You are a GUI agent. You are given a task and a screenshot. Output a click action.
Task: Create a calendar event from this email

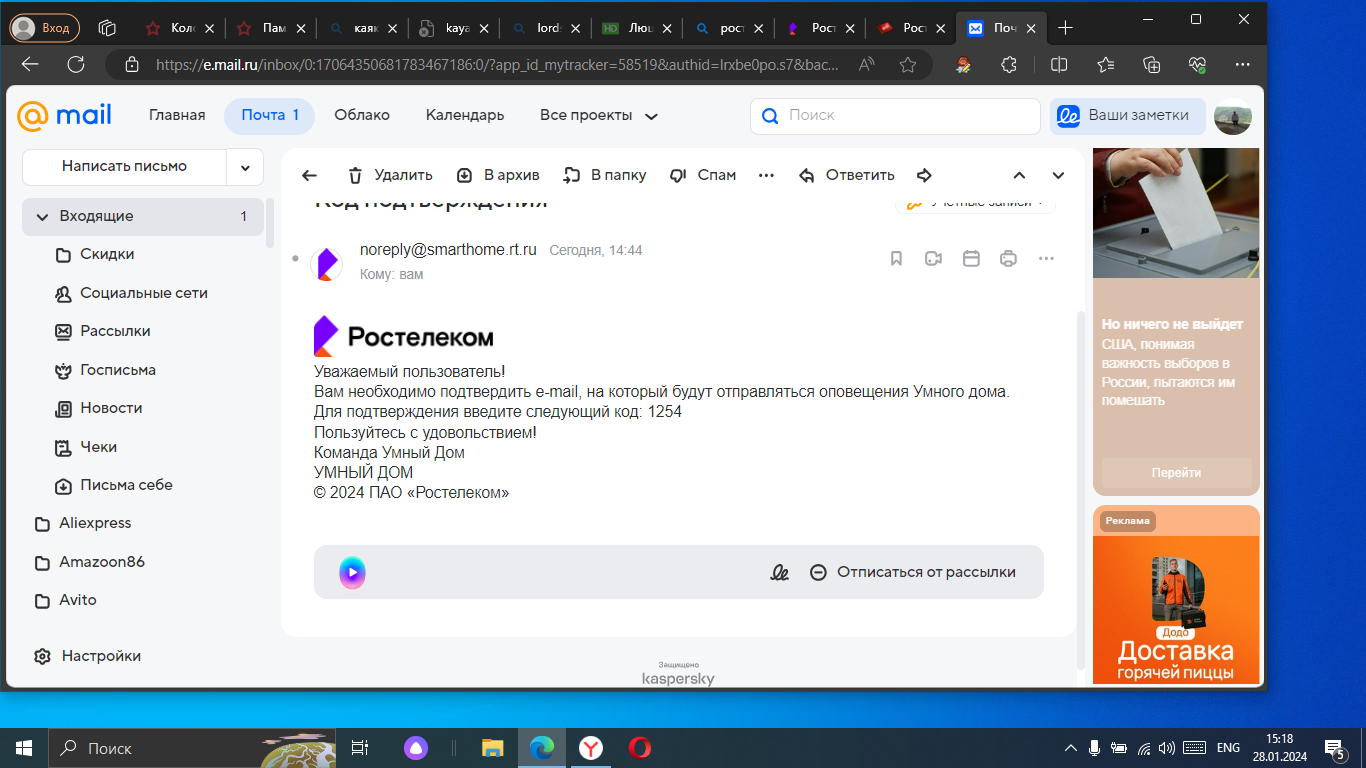tap(971, 259)
